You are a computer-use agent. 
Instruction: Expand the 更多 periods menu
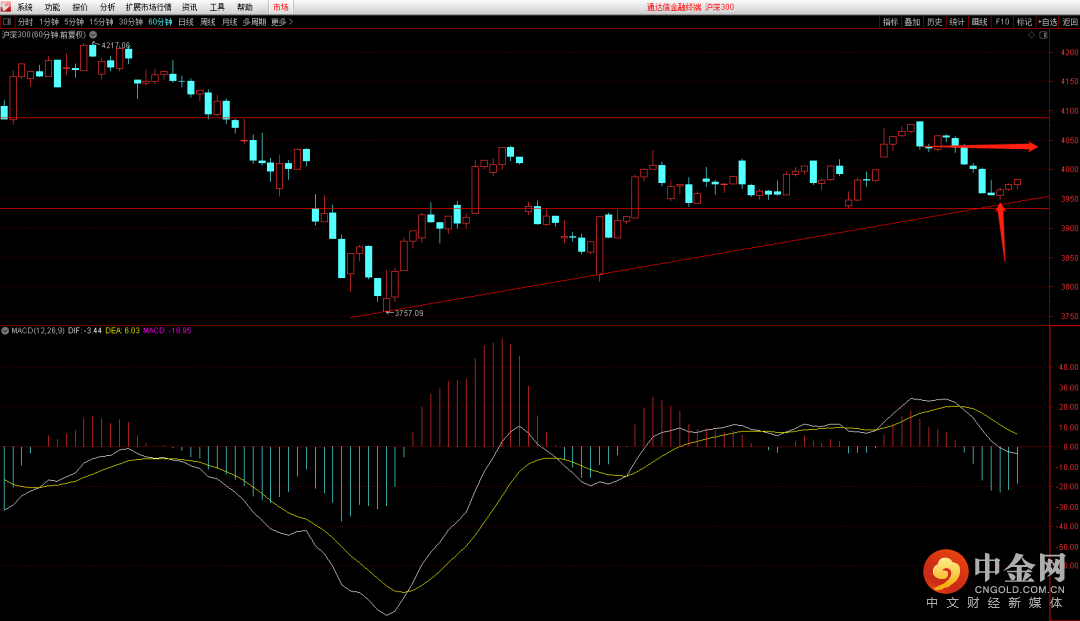pos(281,21)
